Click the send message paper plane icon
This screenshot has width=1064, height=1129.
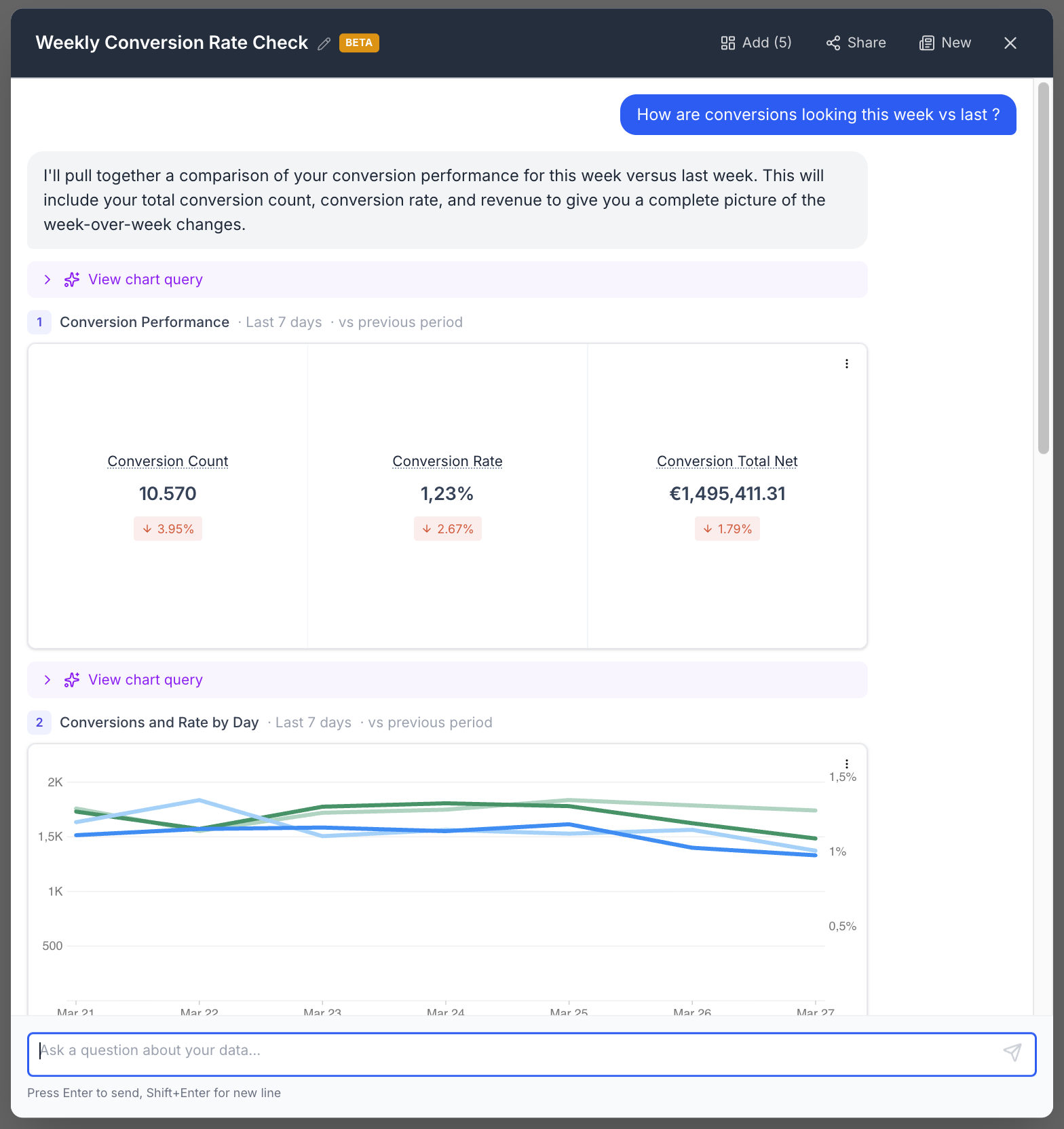[1012, 1052]
